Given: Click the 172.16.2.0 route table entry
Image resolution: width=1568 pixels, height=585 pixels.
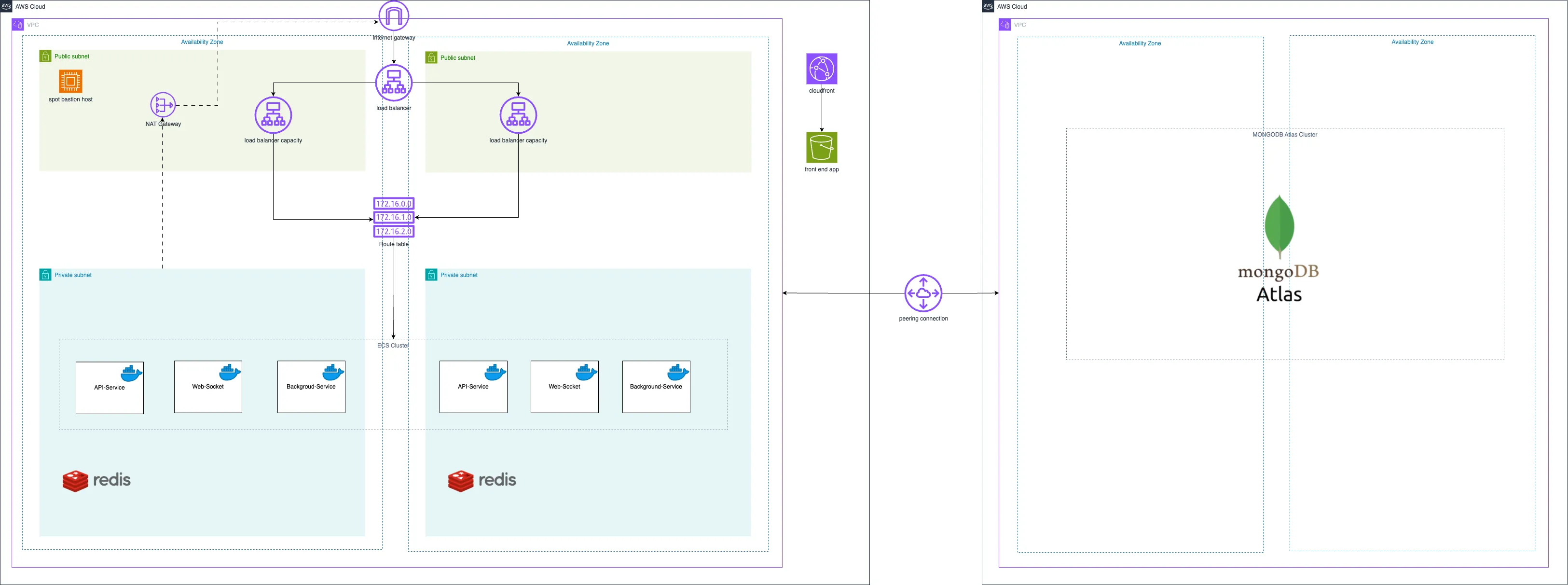Looking at the screenshot, I should (393, 231).
